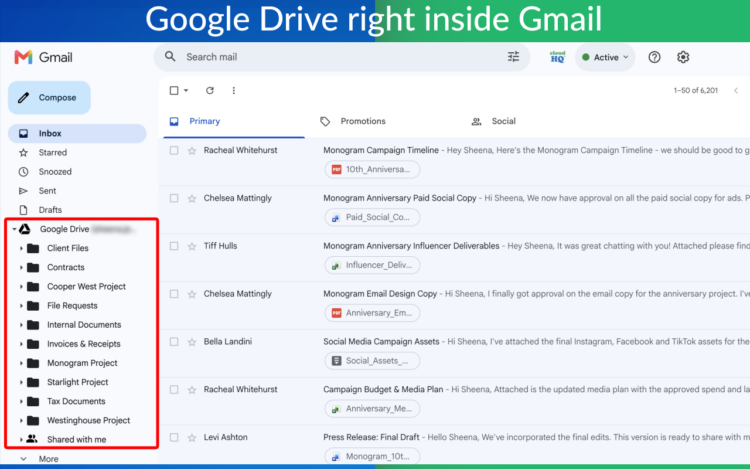Tick the select-all checkbox in the toolbar
750x469 pixels.
point(174,90)
